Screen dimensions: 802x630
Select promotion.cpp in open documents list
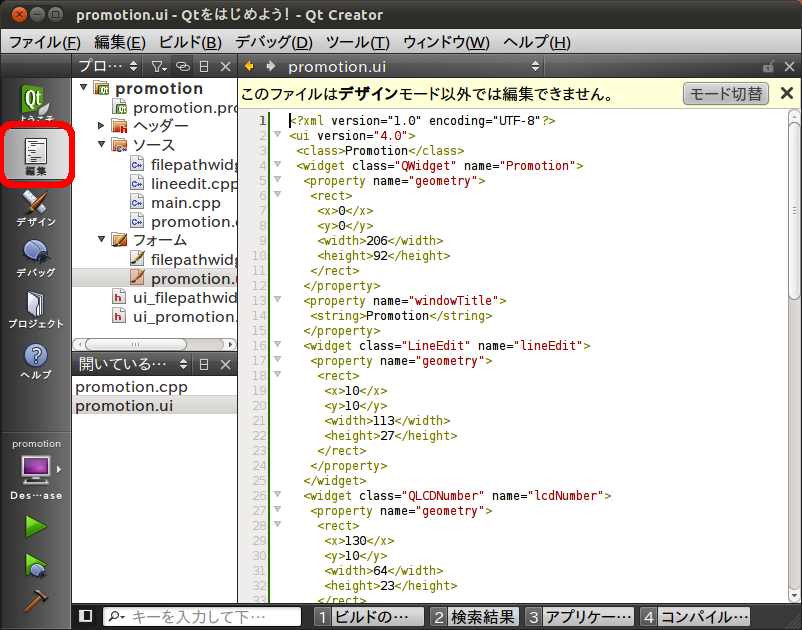(131, 387)
